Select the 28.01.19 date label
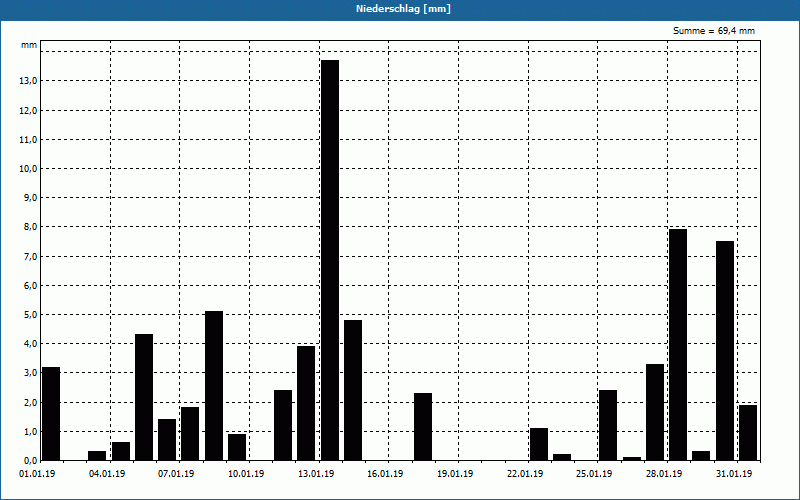This screenshot has width=800, height=500. tap(664, 474)
